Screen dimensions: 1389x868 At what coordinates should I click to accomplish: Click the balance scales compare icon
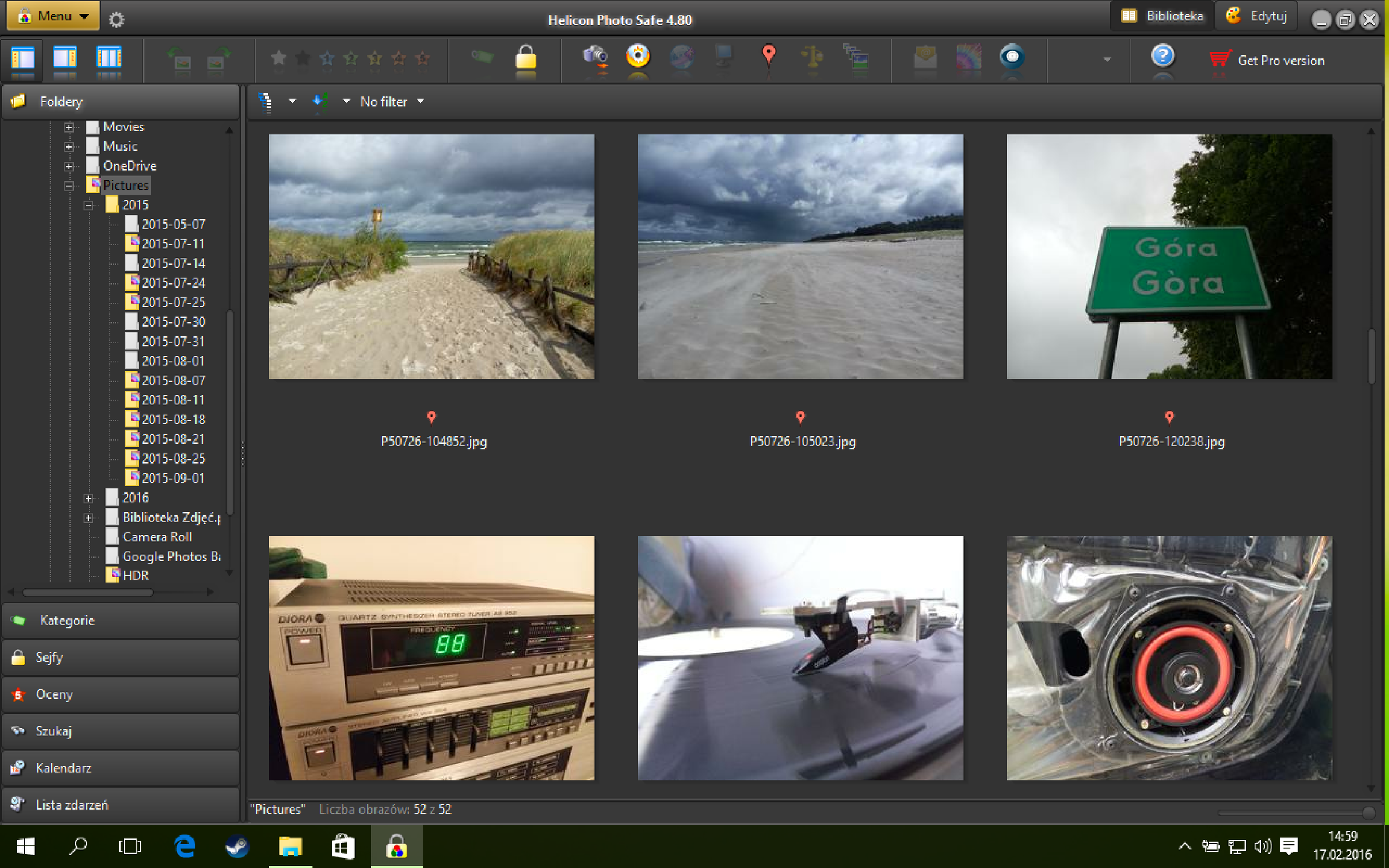tap(812, 57)
